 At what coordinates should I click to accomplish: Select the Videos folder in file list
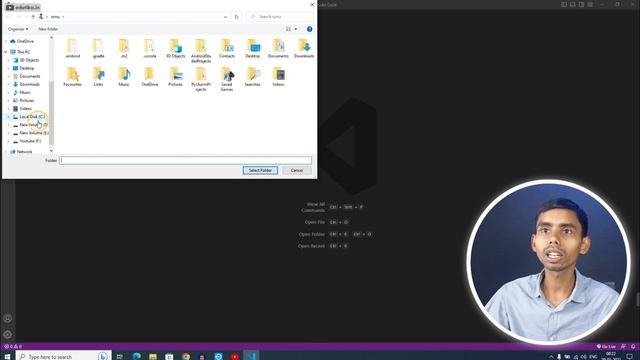coord(278,77)
